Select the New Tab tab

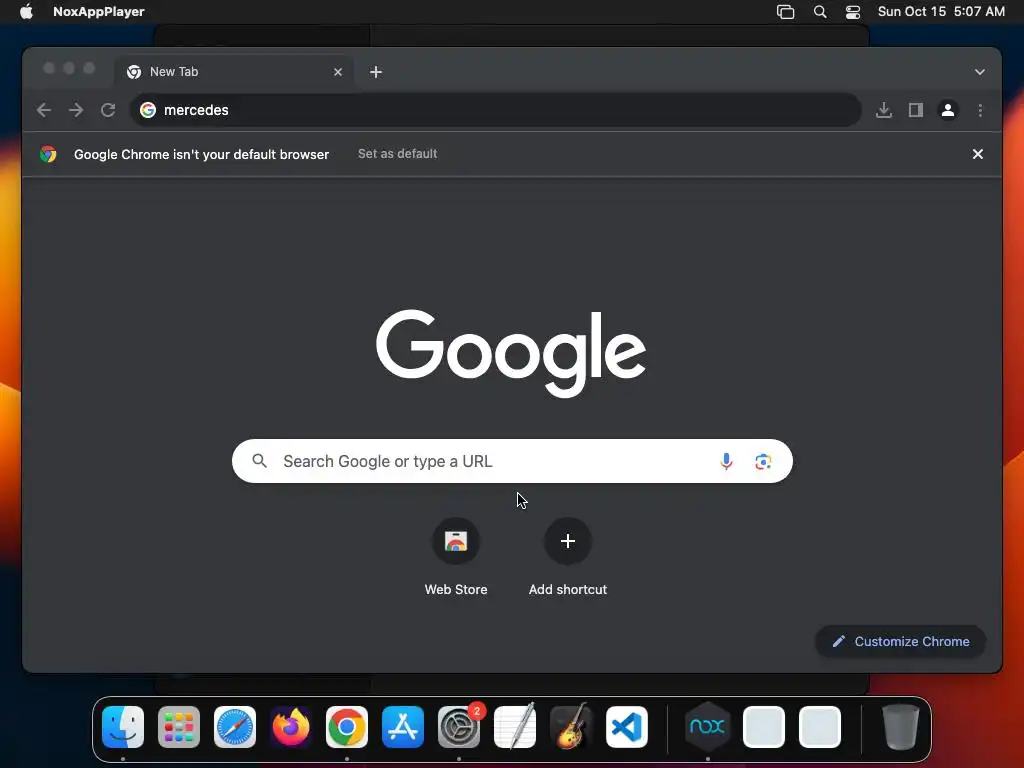234,72
